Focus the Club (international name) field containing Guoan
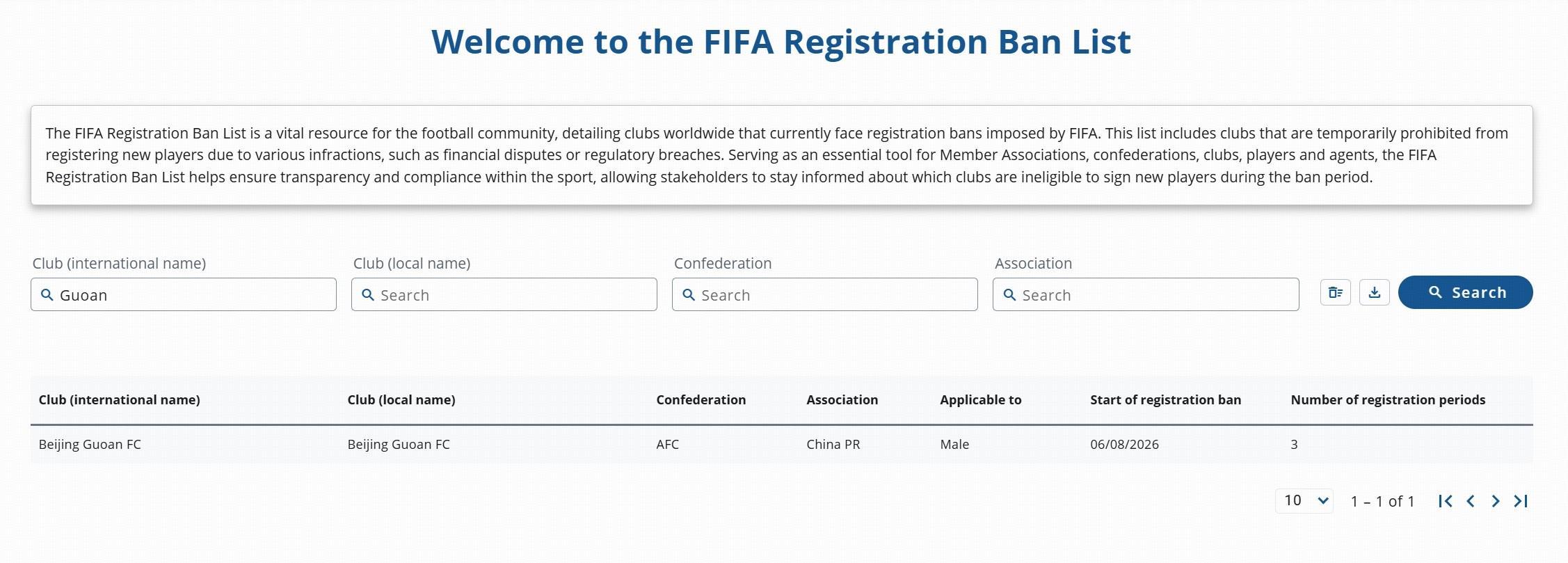Image resolution: width=1568 pixels, height=563 pixels. (x=184, y=294)
